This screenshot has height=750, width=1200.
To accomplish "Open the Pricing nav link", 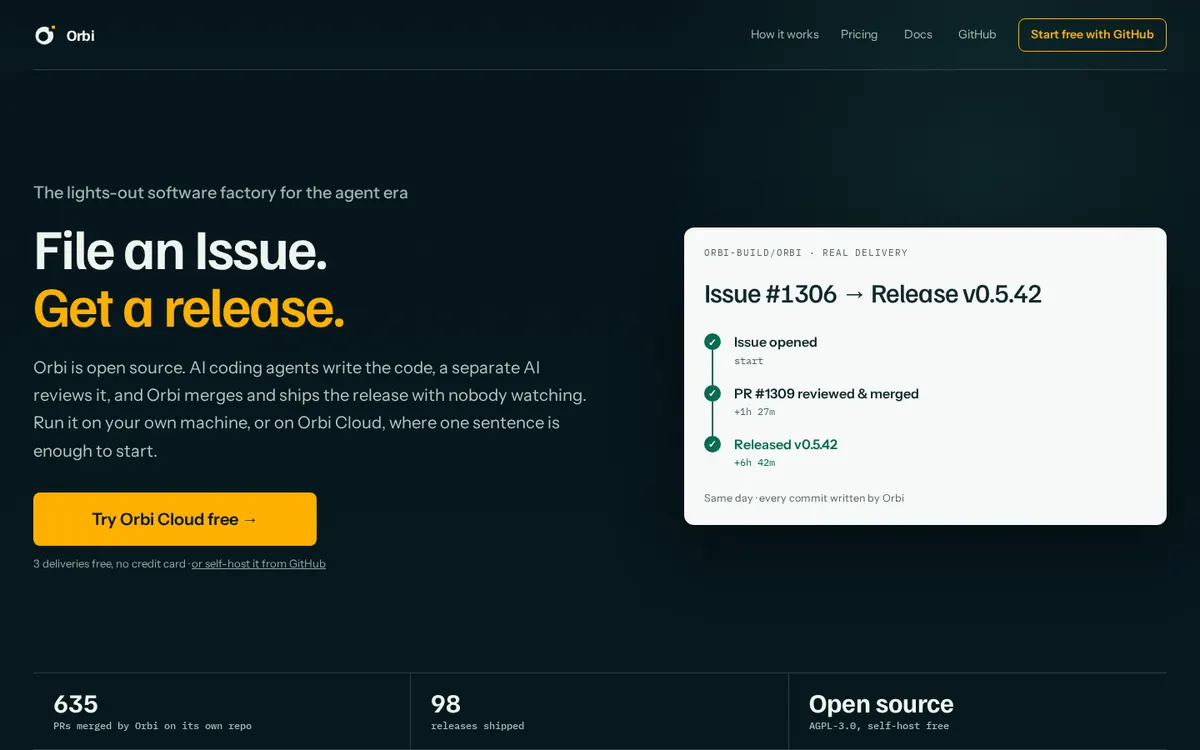I will [x=859, y=34].
